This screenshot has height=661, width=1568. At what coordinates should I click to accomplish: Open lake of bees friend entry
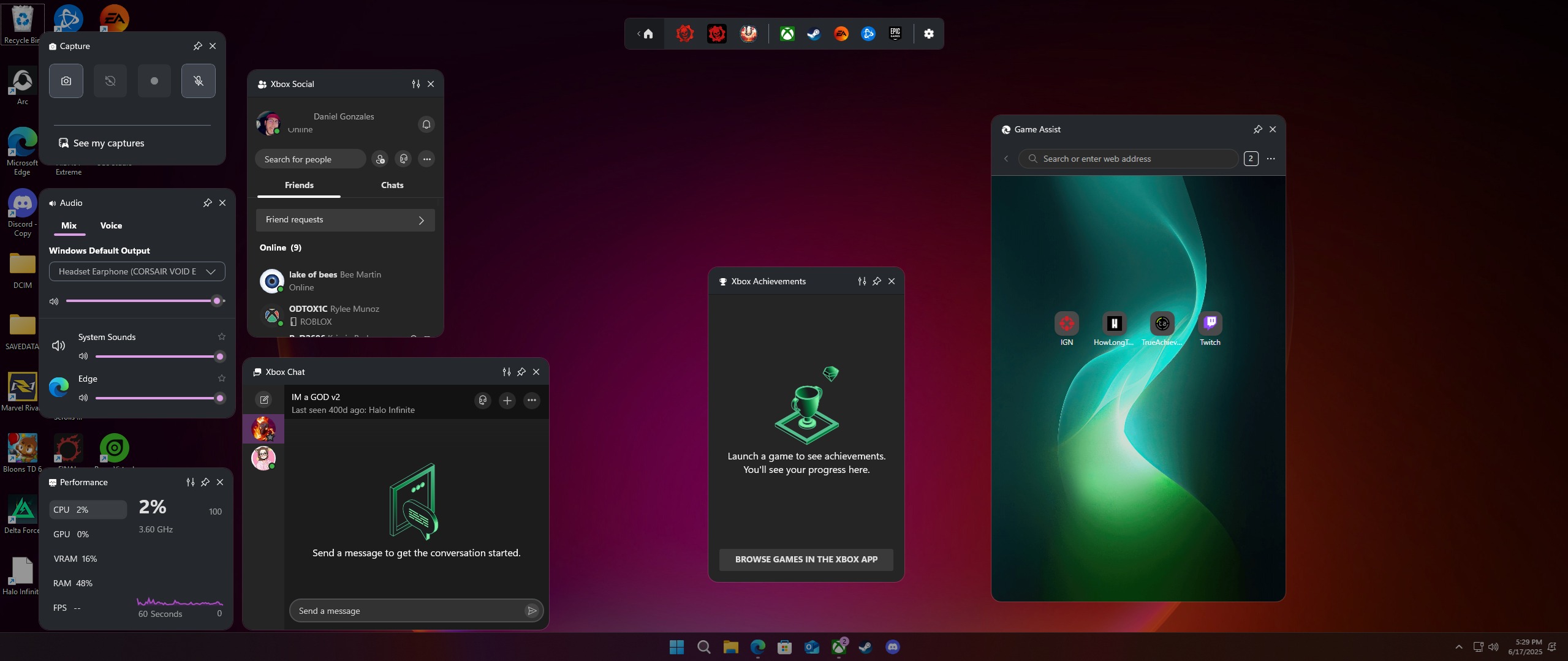pyautogui.click(x=346, y=281)
